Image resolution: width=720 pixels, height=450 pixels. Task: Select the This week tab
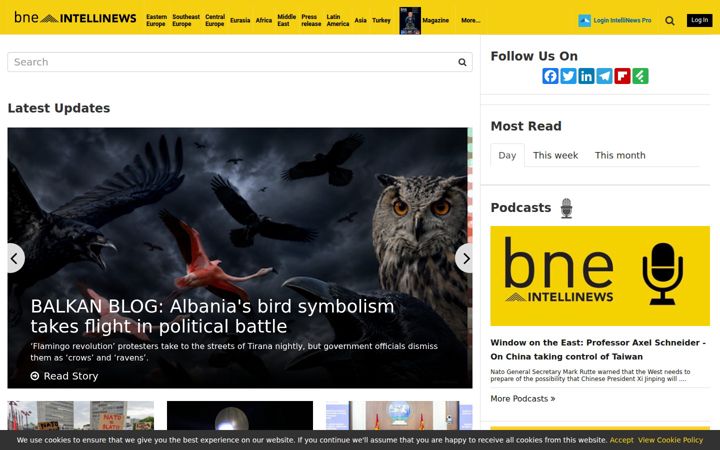click(x=555, y=155)
